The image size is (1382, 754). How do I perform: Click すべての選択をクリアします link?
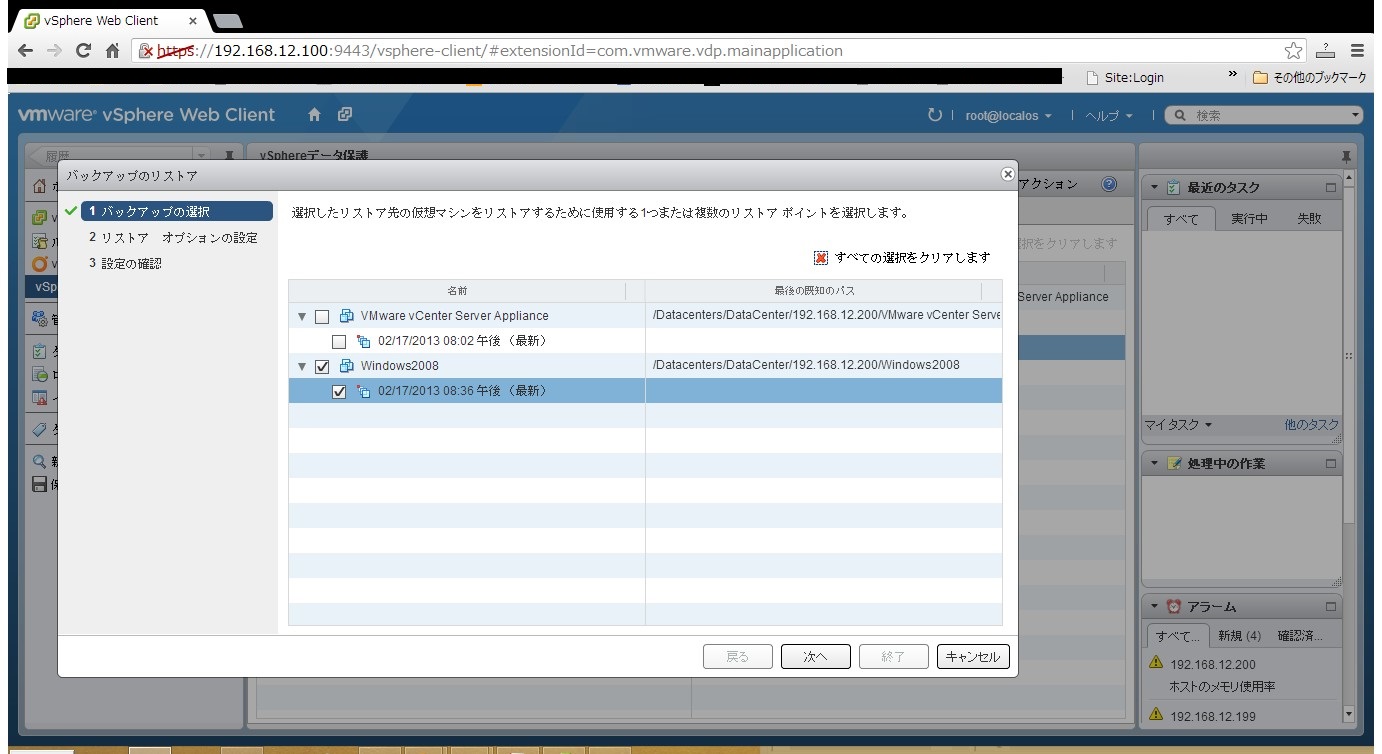click(x=912, y=257)
